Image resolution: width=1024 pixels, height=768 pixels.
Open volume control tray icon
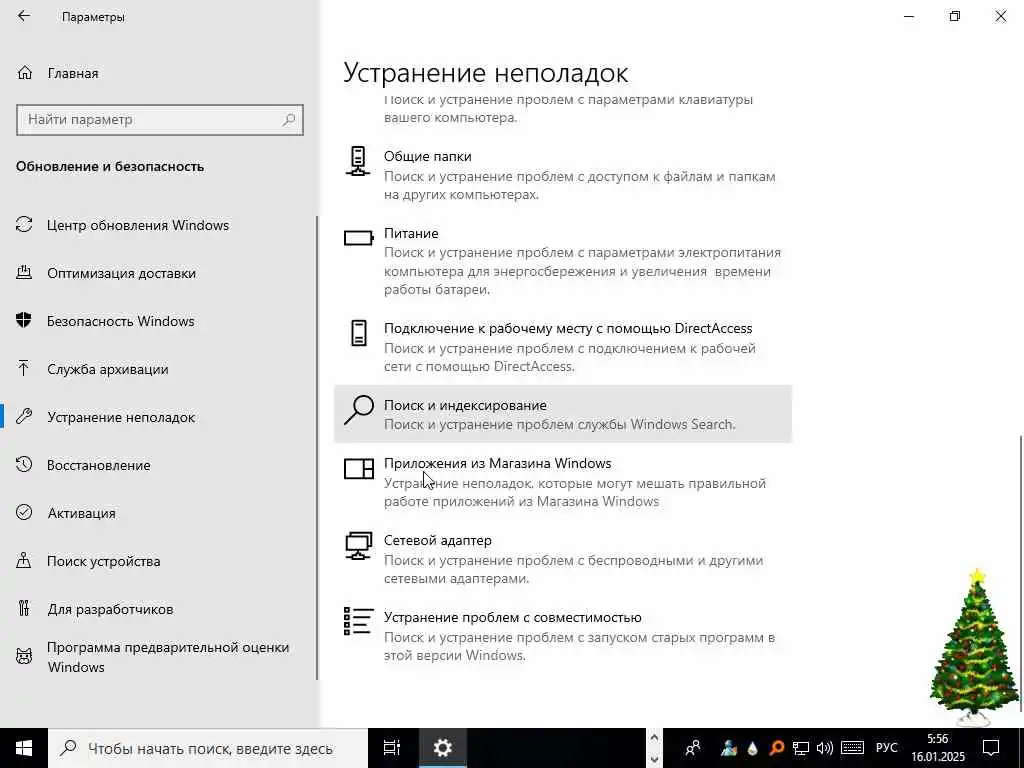(x=824, y=748)
